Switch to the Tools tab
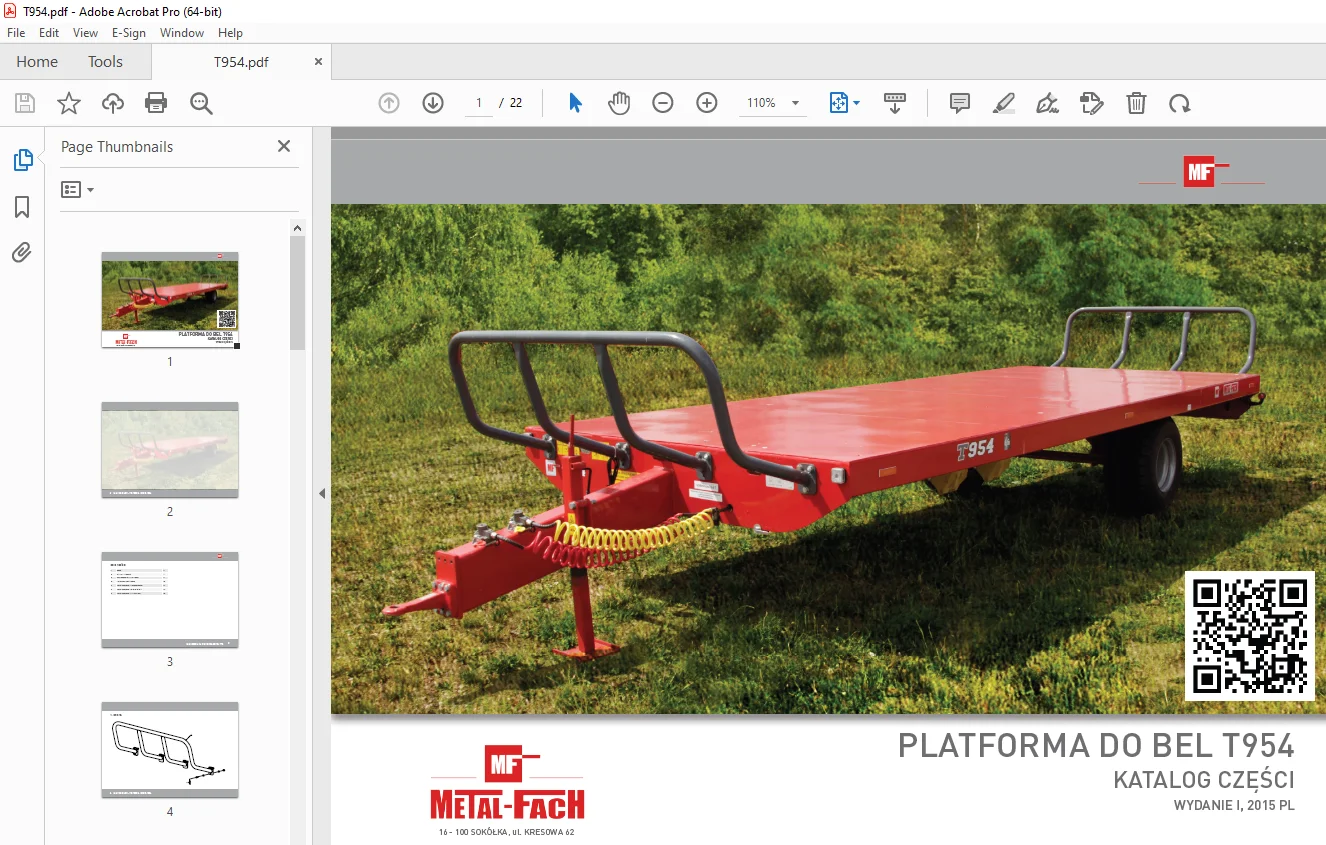Image resolution: width=1326 pixels, height=845 pixels. [x=105, y=62]
